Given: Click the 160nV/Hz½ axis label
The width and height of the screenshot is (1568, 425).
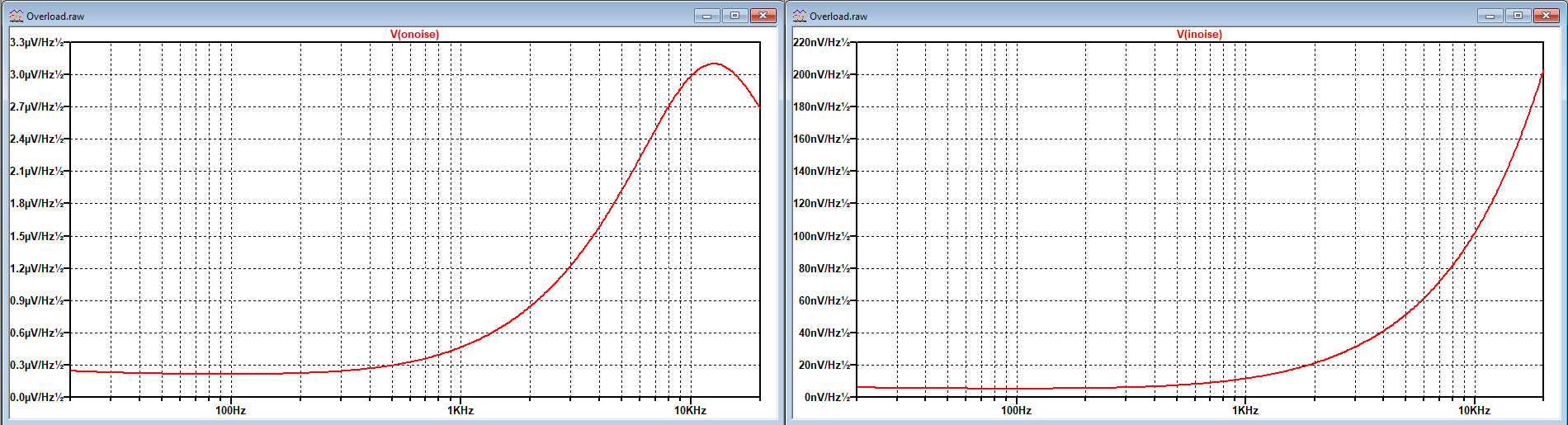Looking at the screenshot, I should (821, 139).
